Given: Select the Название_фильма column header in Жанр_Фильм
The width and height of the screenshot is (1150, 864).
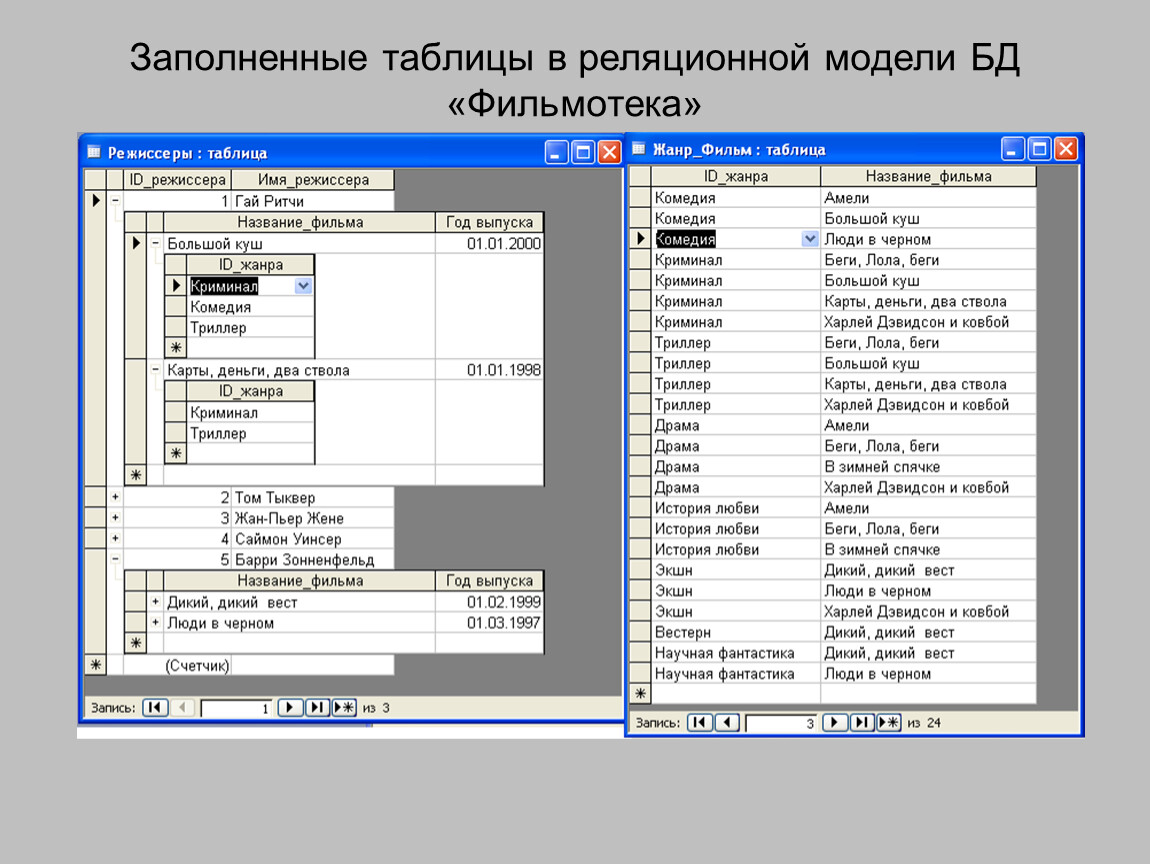Looking at the screenshot, I should click(928, 177).
